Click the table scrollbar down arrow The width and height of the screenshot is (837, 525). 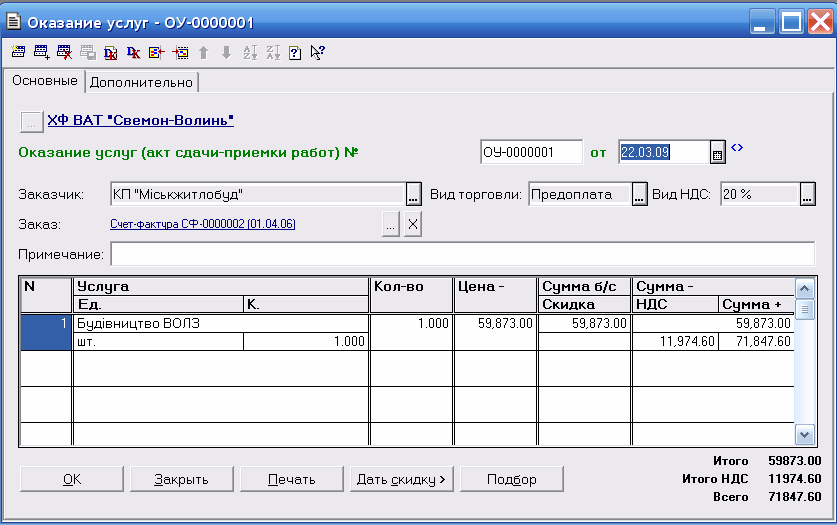click(804, 434)
